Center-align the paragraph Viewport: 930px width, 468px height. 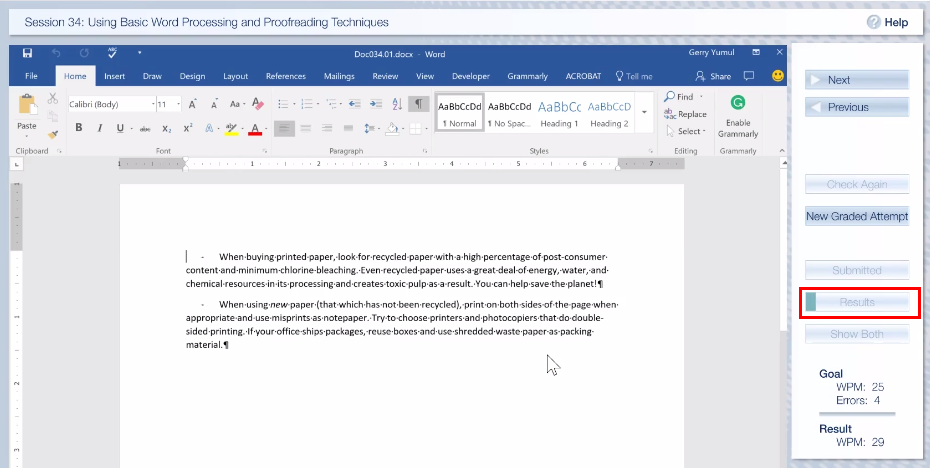[305, 128]
